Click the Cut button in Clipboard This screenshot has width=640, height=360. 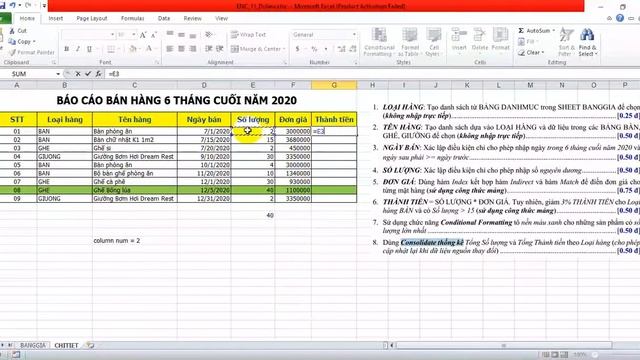pos(18,31)
